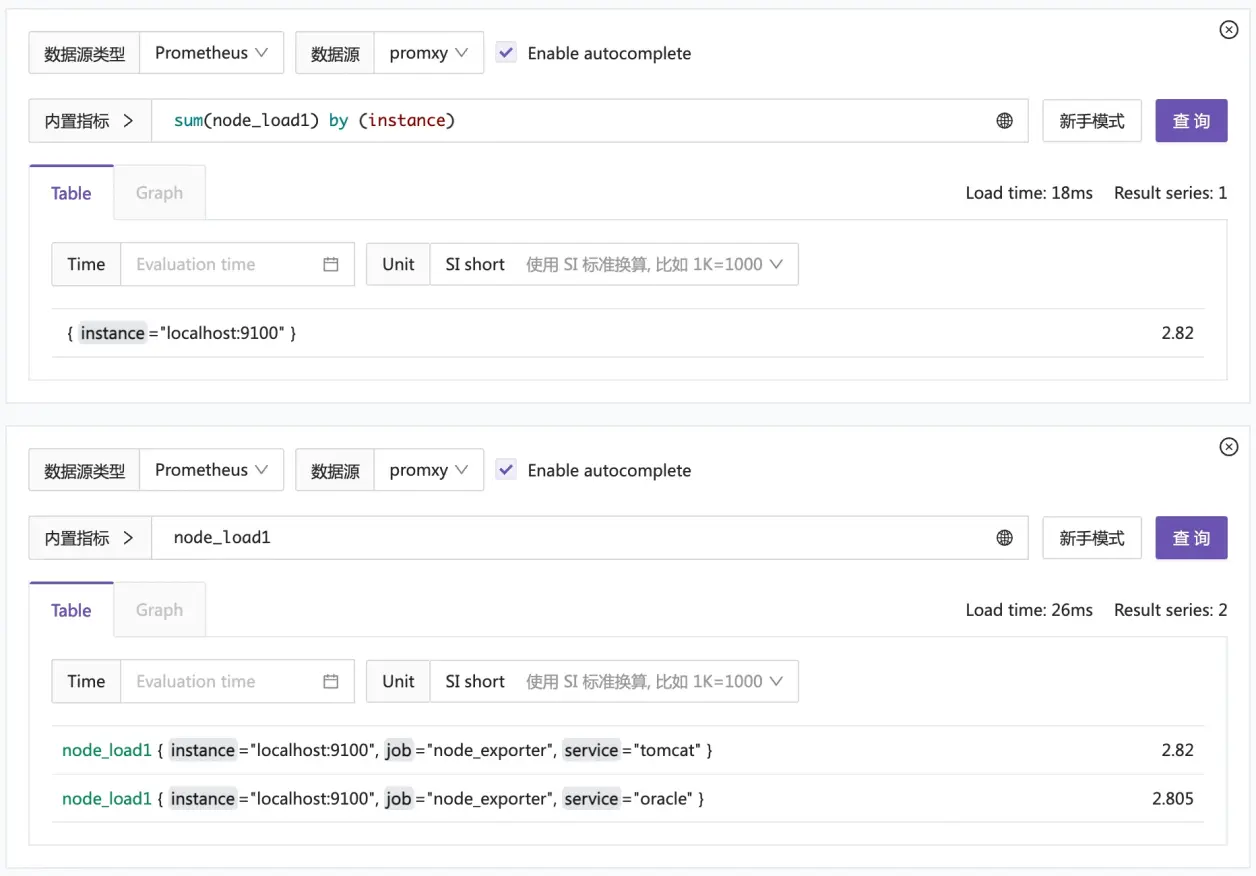The image size is (1256, 876).
Task: Click the Load time: 18ms text
Action: [1029, 193]
